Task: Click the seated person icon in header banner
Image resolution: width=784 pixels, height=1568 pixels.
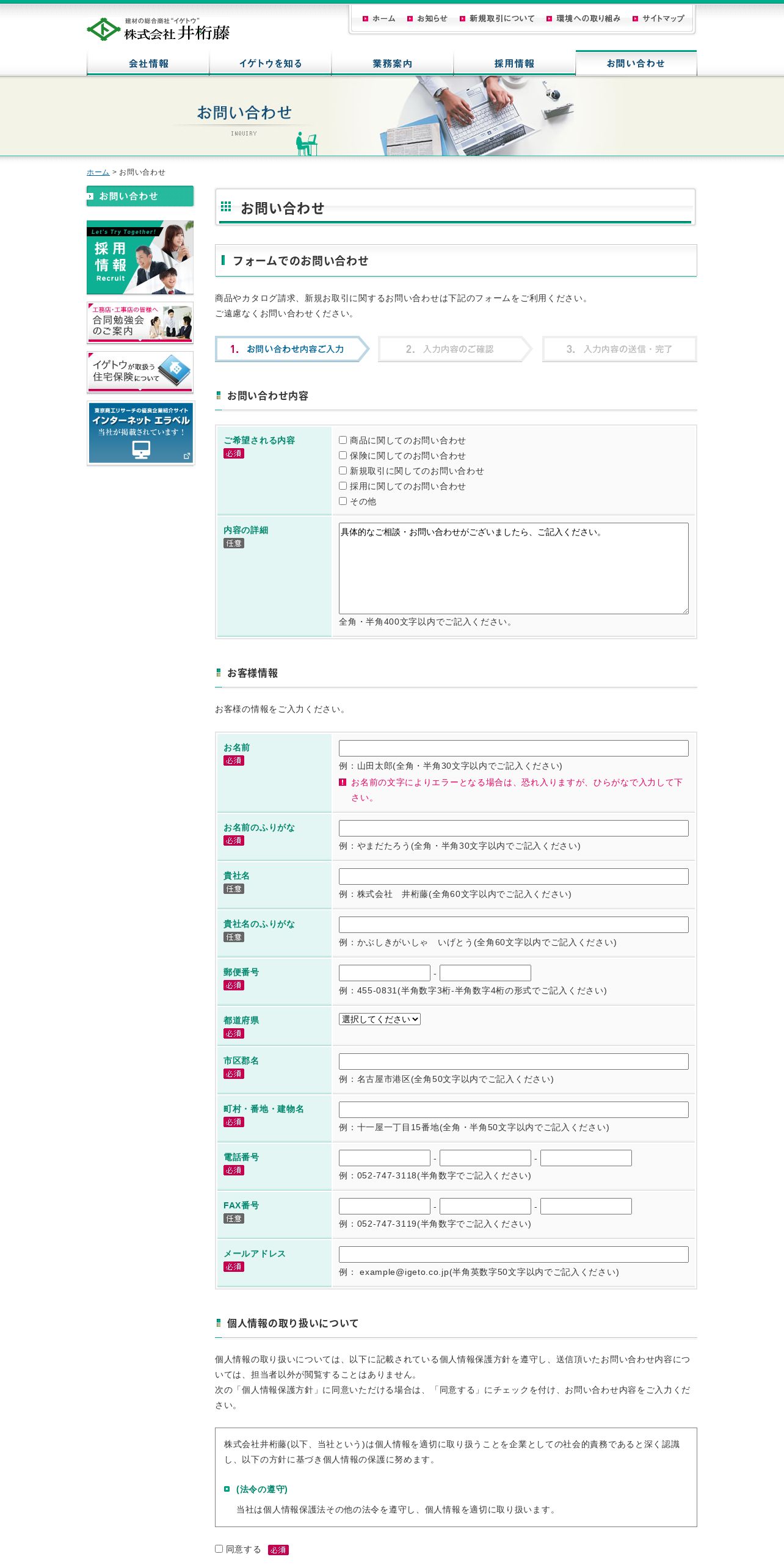Action: pos(306,143)
